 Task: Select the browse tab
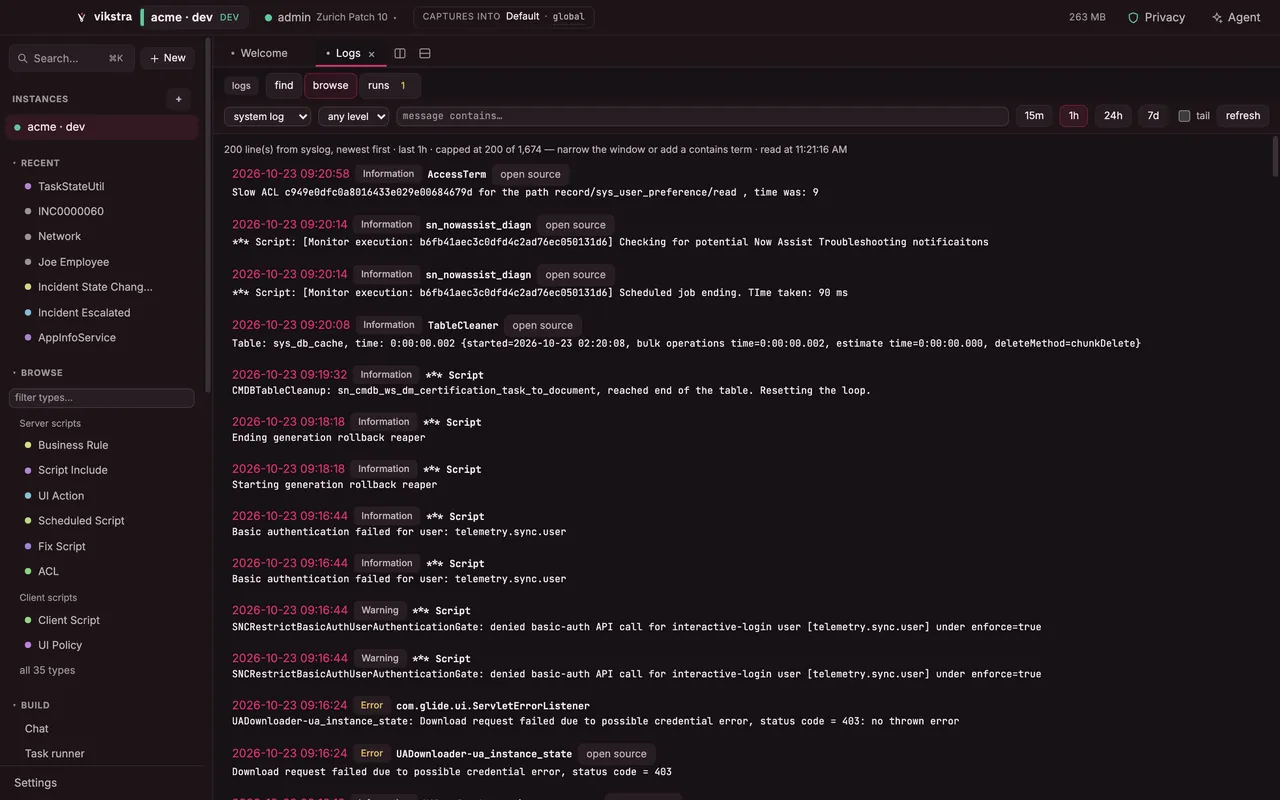click(330, 85)
